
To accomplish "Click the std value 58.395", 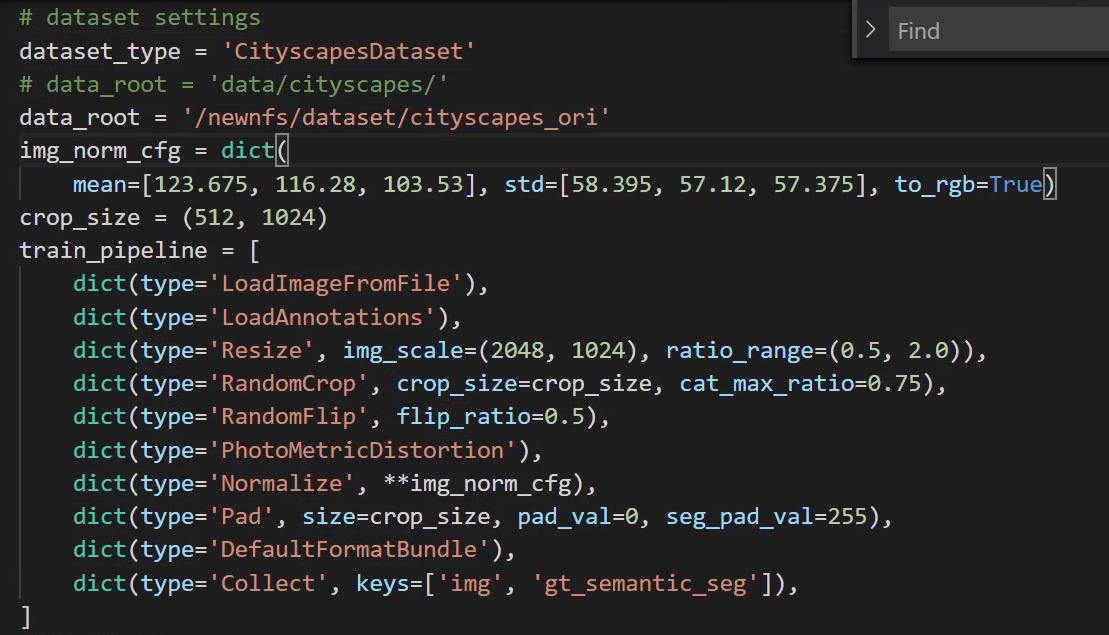I will click(x=611, y=184).
